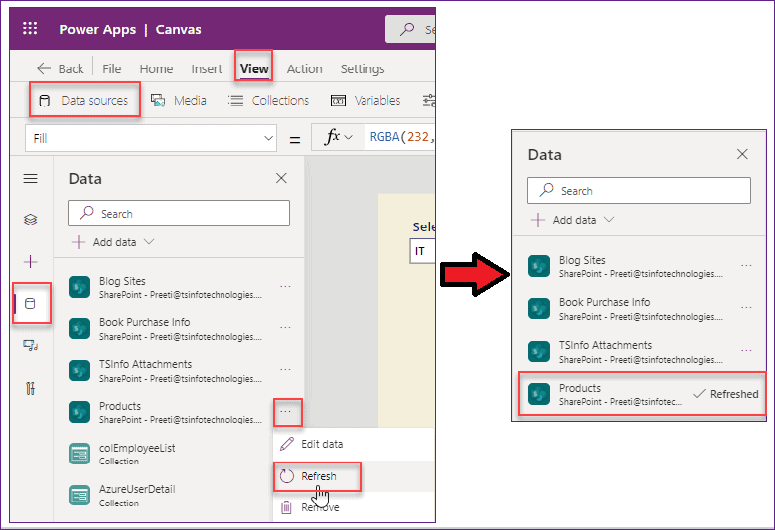Click SharePoint icon beside Blog Sites, right panel

click(x=539, y=266)
